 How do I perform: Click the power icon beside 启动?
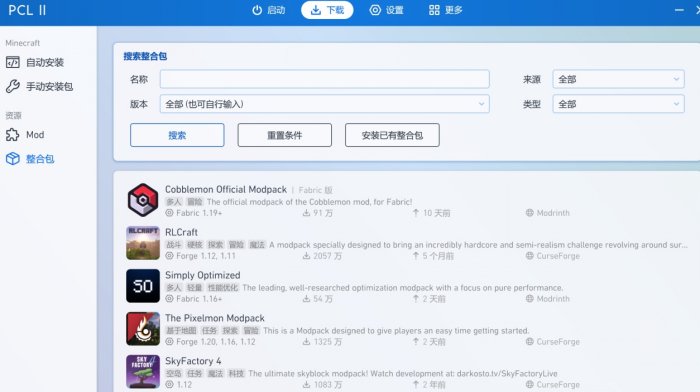click(257, 10)
